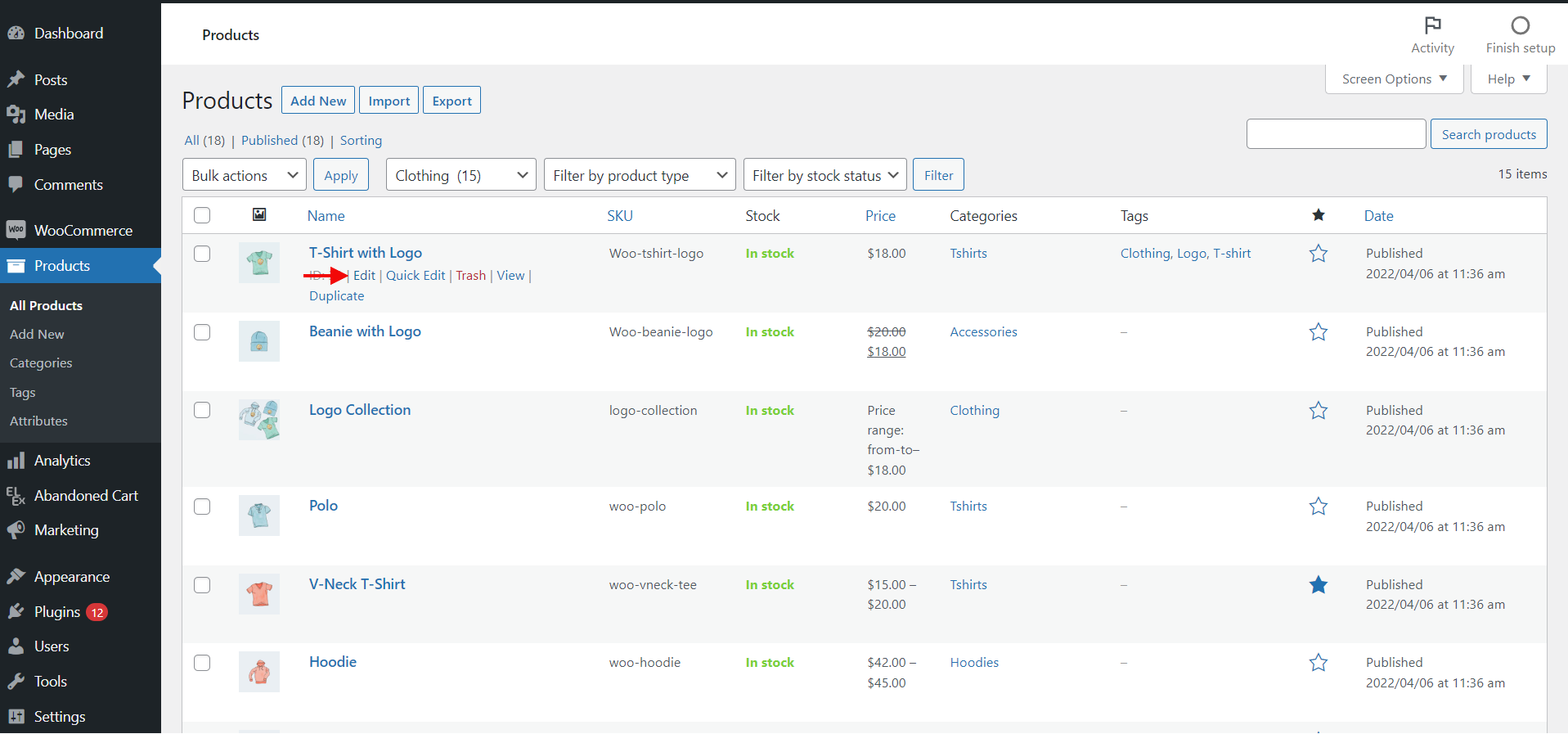Click the Finish setup circle icon
The height and width of the screenshot is (734, 1568).
[1520, 25]
